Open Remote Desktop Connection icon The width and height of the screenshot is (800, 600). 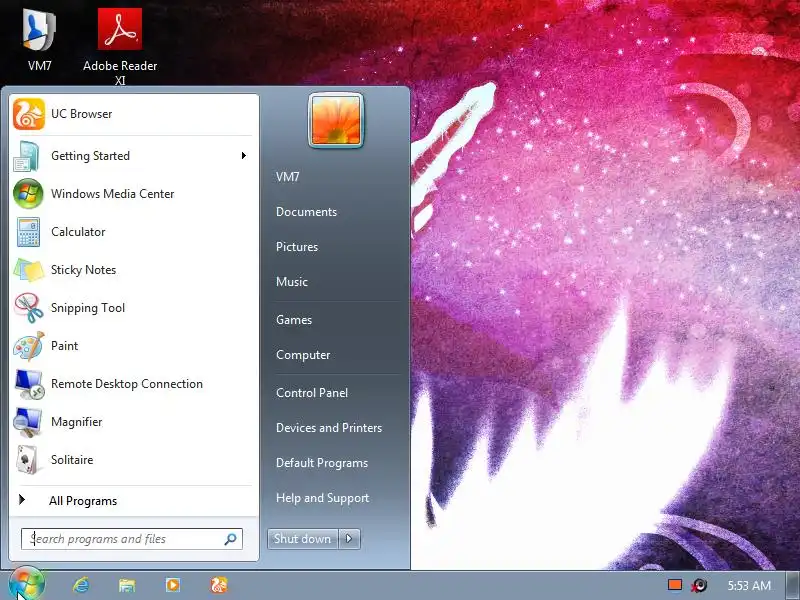coord(29,384)
